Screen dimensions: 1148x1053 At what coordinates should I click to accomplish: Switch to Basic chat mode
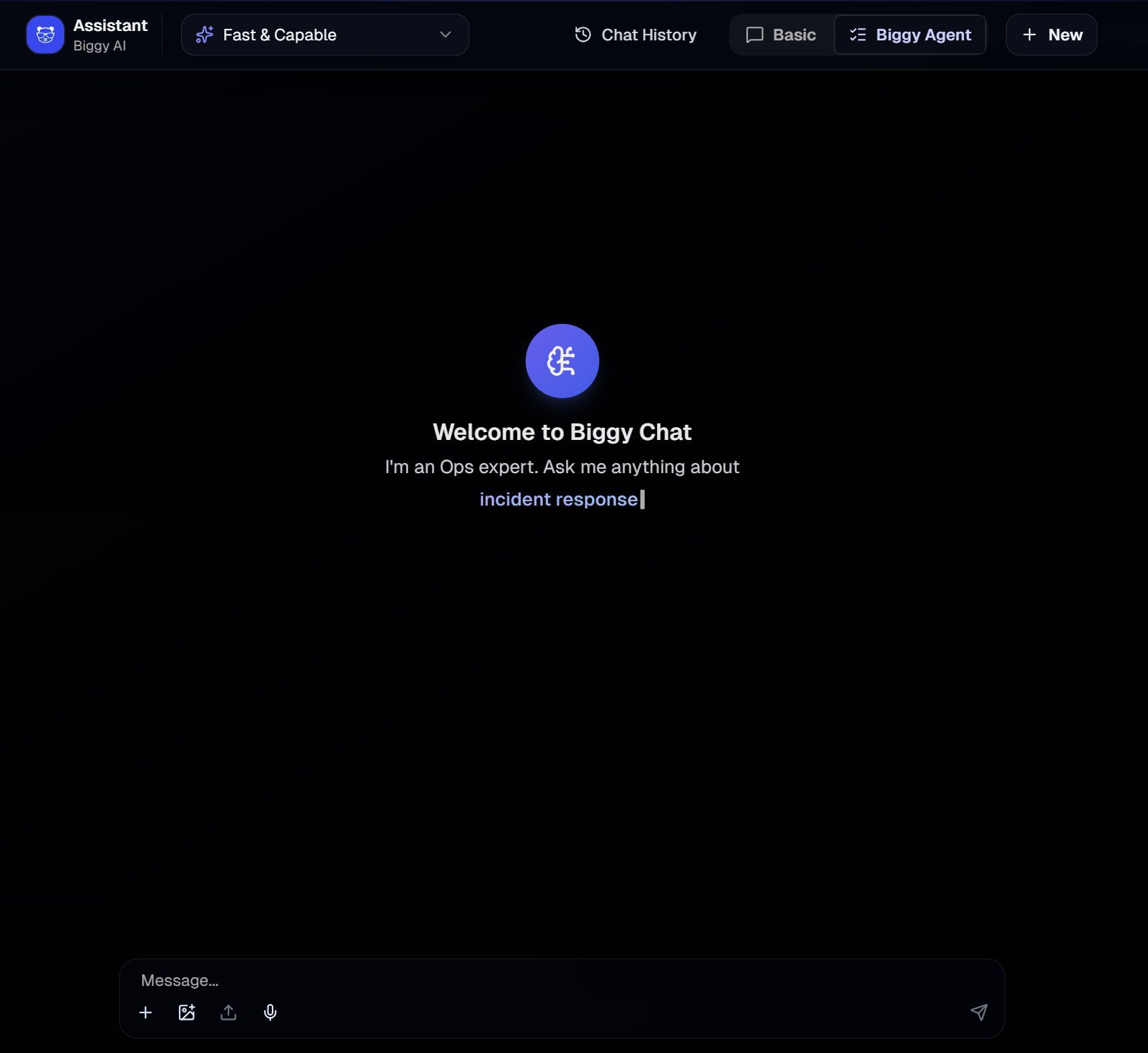[782, 35]
